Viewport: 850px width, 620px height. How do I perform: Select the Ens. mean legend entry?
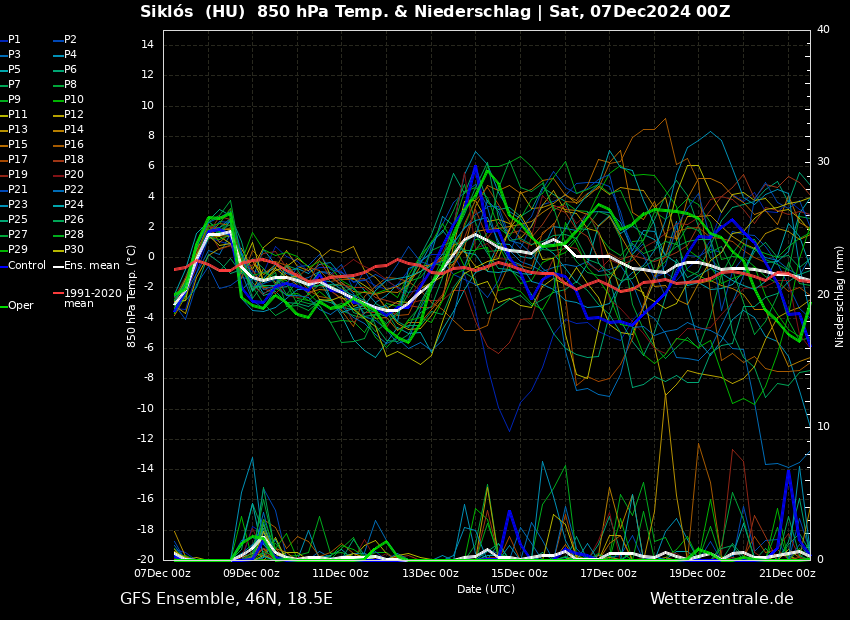coord(91,266)
